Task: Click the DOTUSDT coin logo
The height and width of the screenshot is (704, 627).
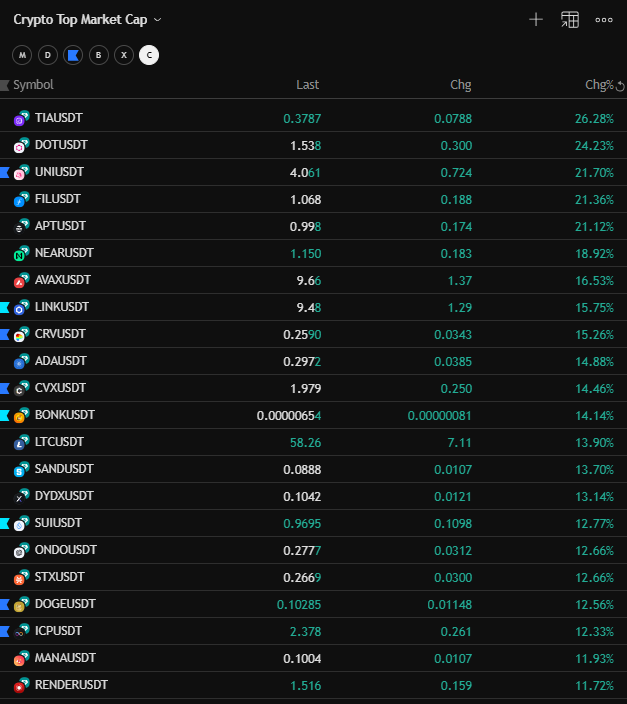Action: [21, 145]
